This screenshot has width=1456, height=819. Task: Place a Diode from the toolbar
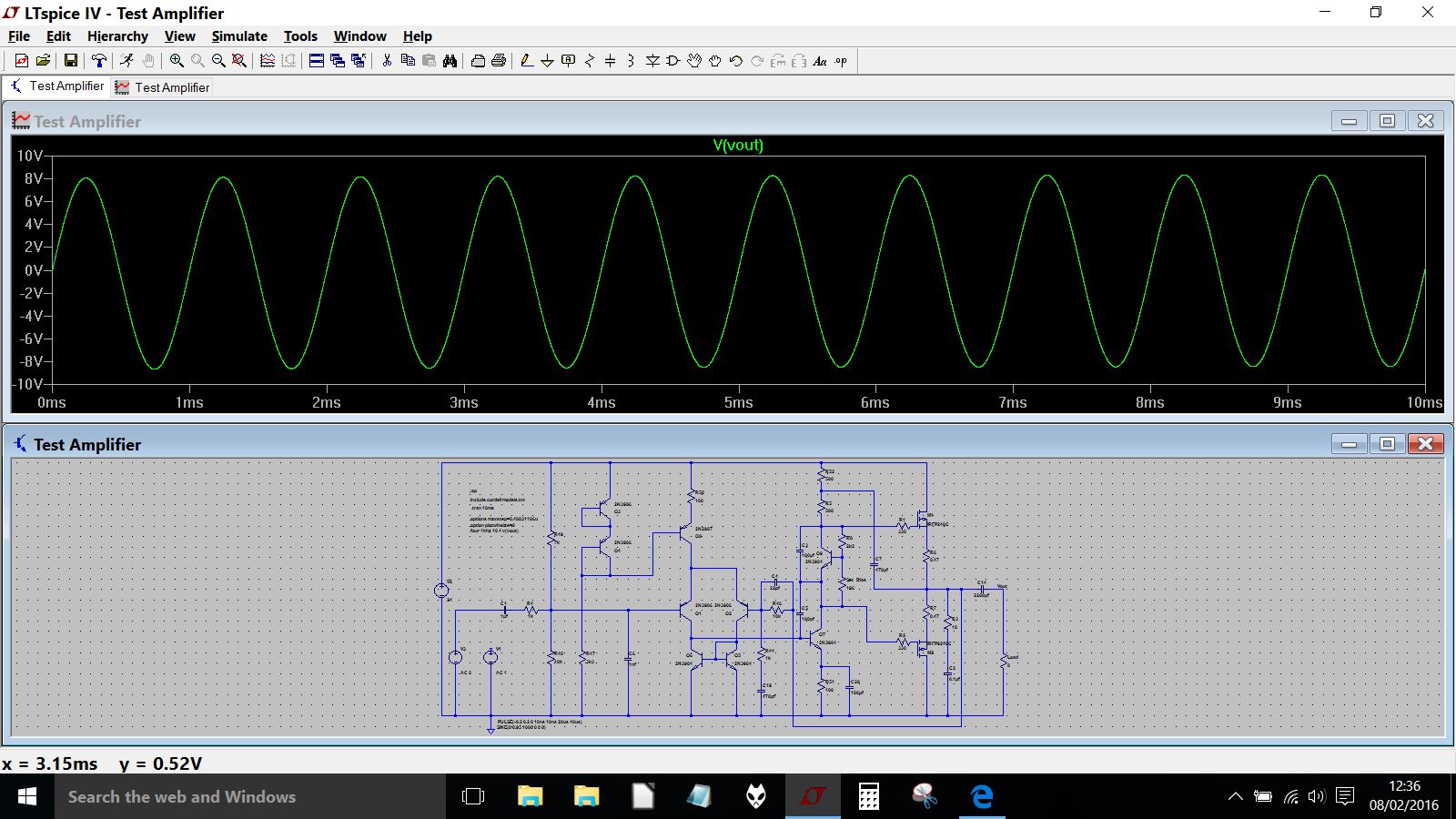[652, 61]
